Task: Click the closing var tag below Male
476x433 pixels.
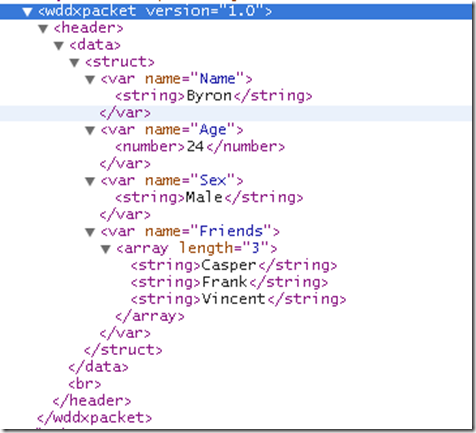Action: click(x=125, y=215)
